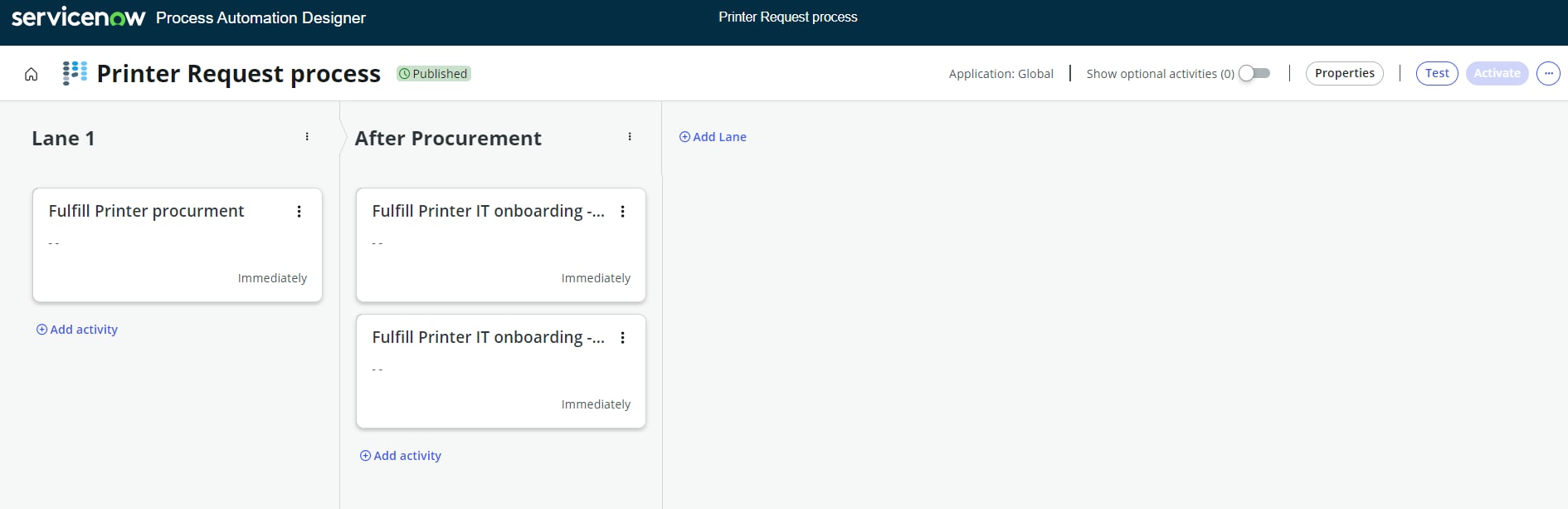The image size is (1568, 509).
Task: Click the Published status badge clock icon
Action: click(x=404, y=74)
